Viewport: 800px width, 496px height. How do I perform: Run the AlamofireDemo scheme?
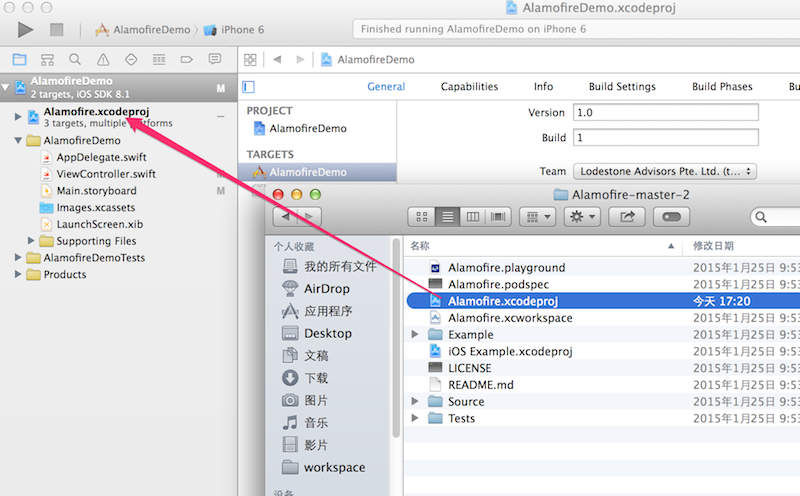click(x=25, y=30)
